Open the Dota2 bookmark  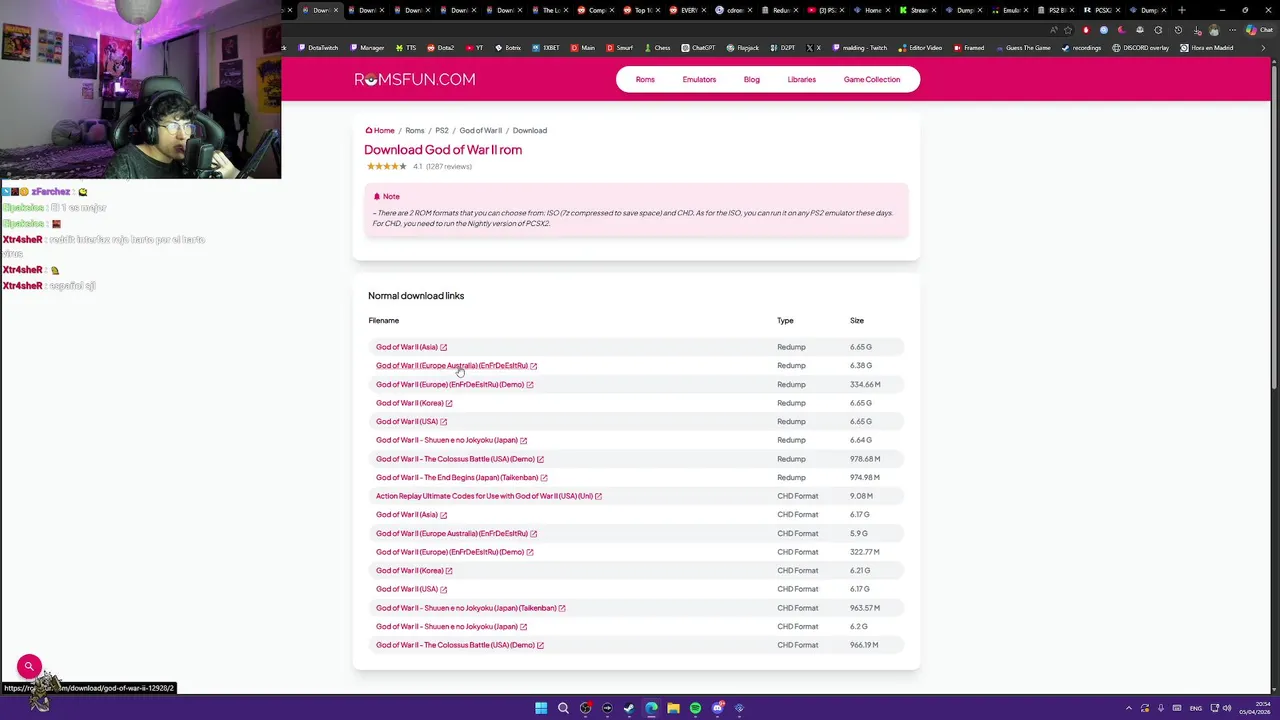(441, 48)
